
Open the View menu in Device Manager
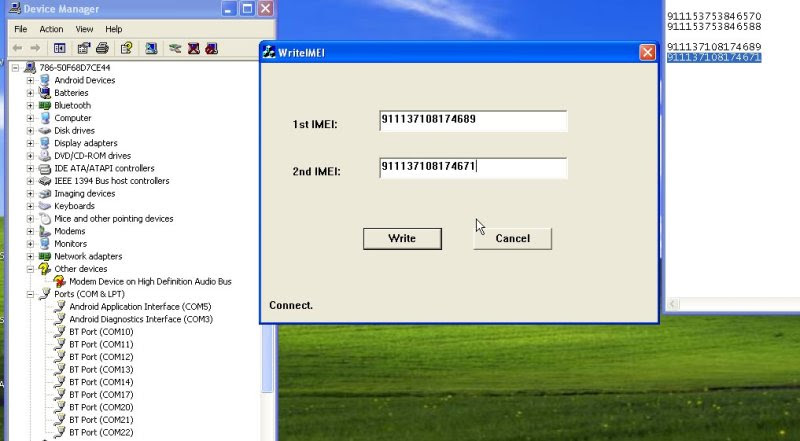pyautogui.click(x=84, y=29)
